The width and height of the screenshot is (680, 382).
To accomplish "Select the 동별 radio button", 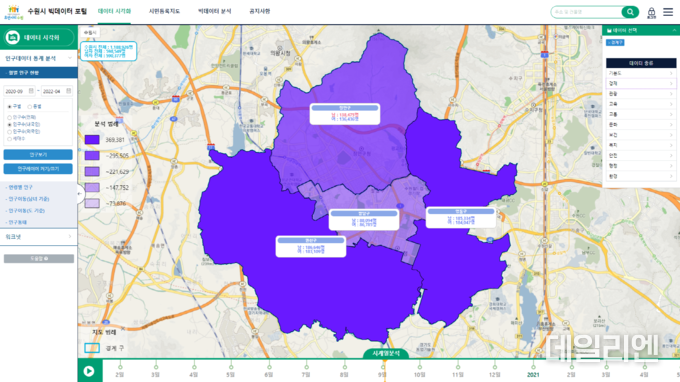I will [29, 107].
